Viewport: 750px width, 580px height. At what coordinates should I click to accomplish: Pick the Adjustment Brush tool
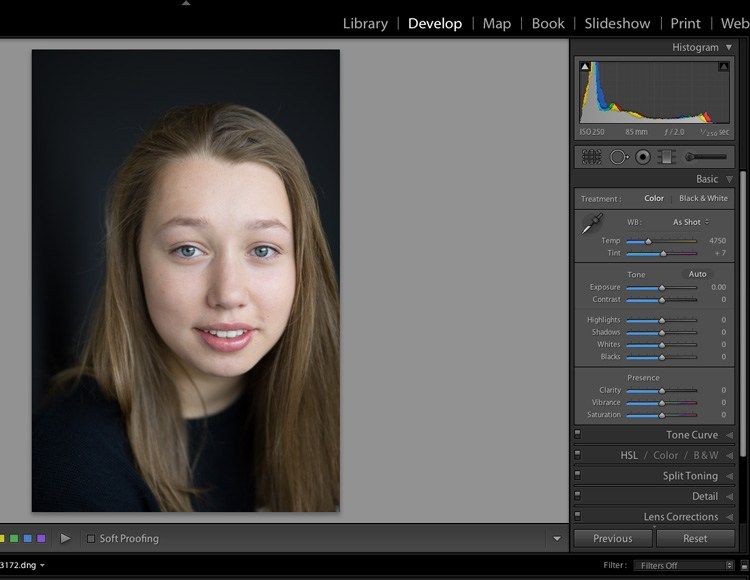tap(705, 157)
